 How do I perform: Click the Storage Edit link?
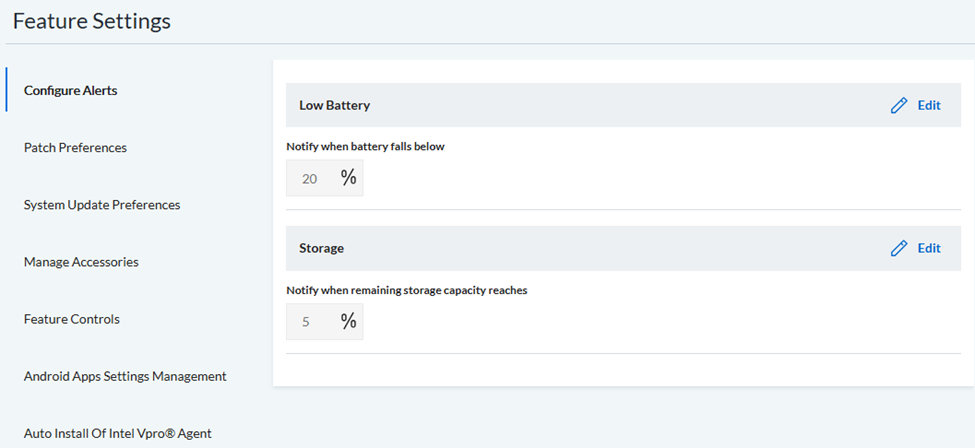point(929,248)
